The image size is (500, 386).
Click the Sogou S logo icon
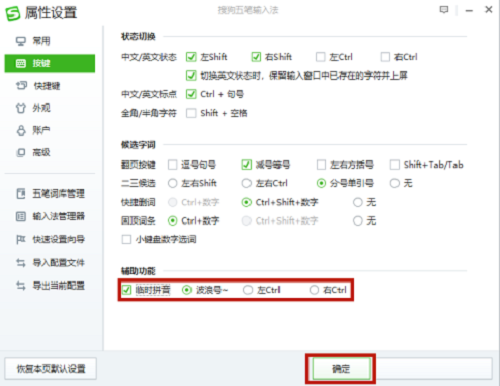click(x=13, y=14)
